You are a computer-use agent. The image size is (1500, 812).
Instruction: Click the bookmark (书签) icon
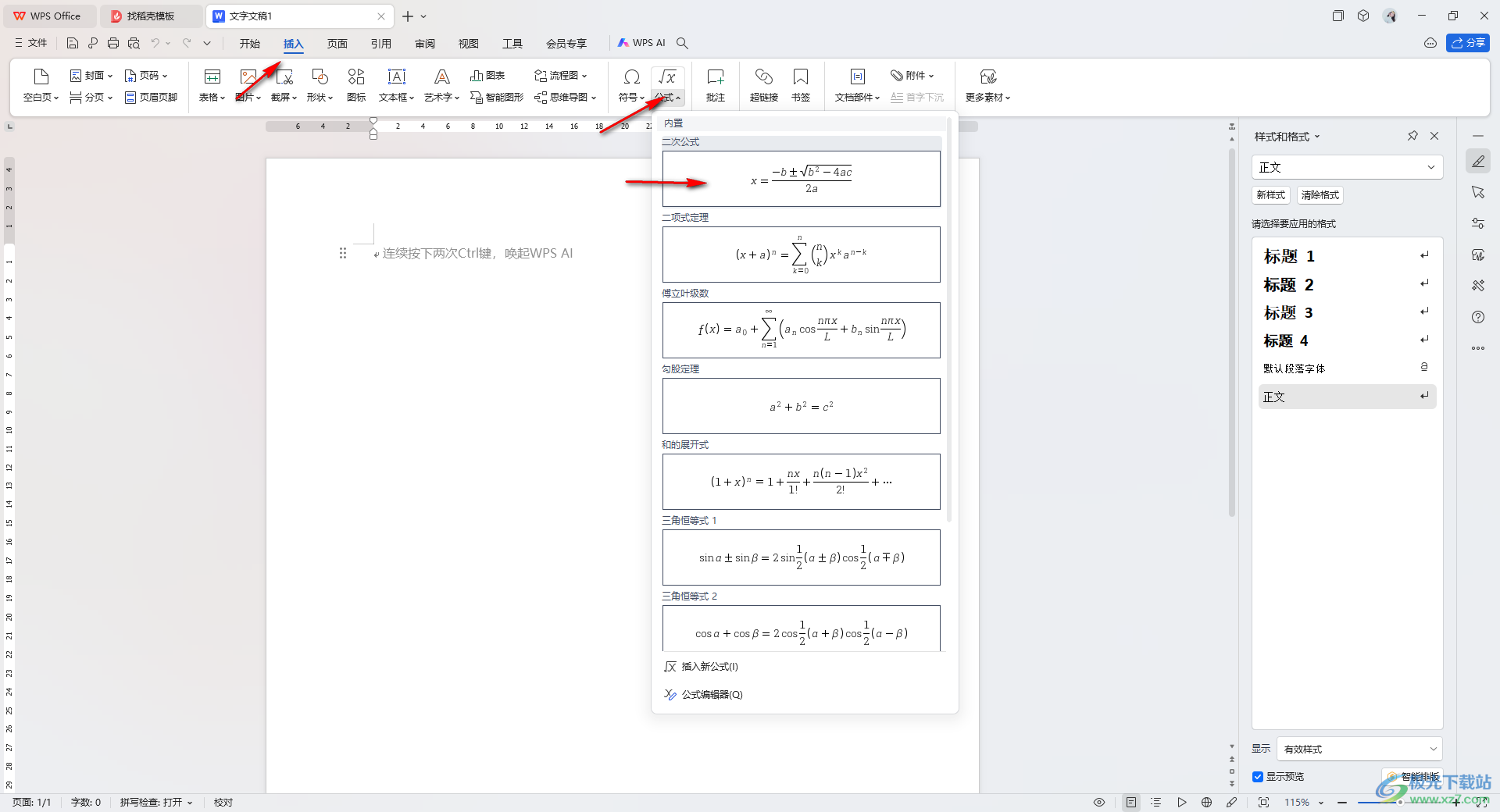[x=800, y=77]
